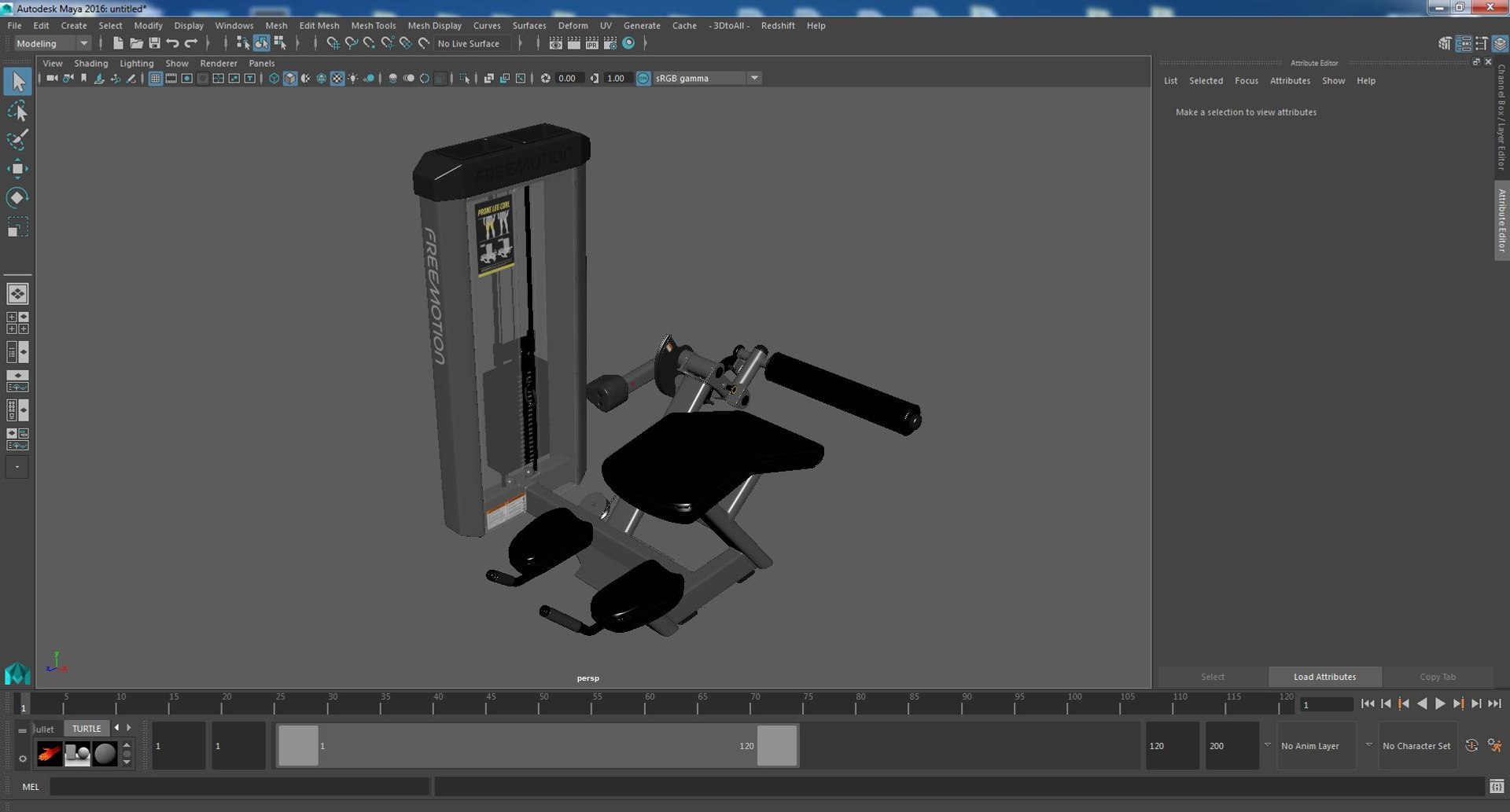Open shelf tab options menu icon
Screen dimensions: 1510x812
pos(22,729)
